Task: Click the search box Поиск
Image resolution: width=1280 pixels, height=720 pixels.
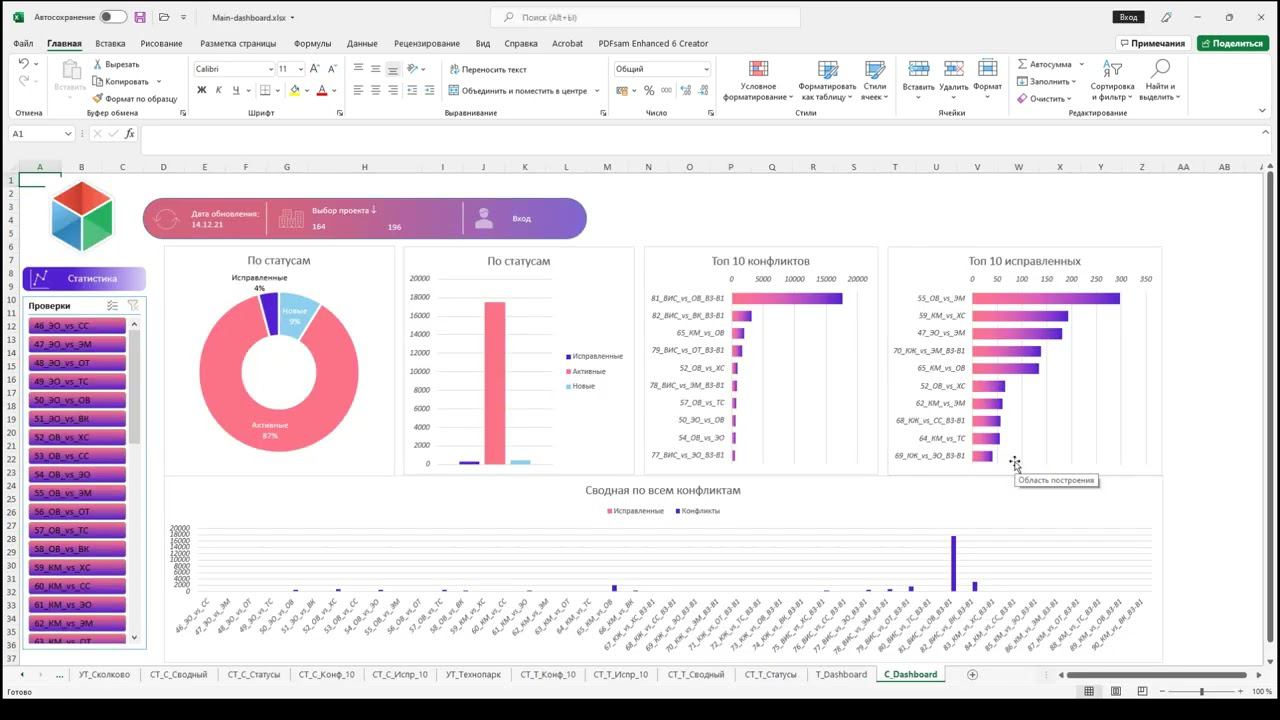Action: tap(645, 17)
